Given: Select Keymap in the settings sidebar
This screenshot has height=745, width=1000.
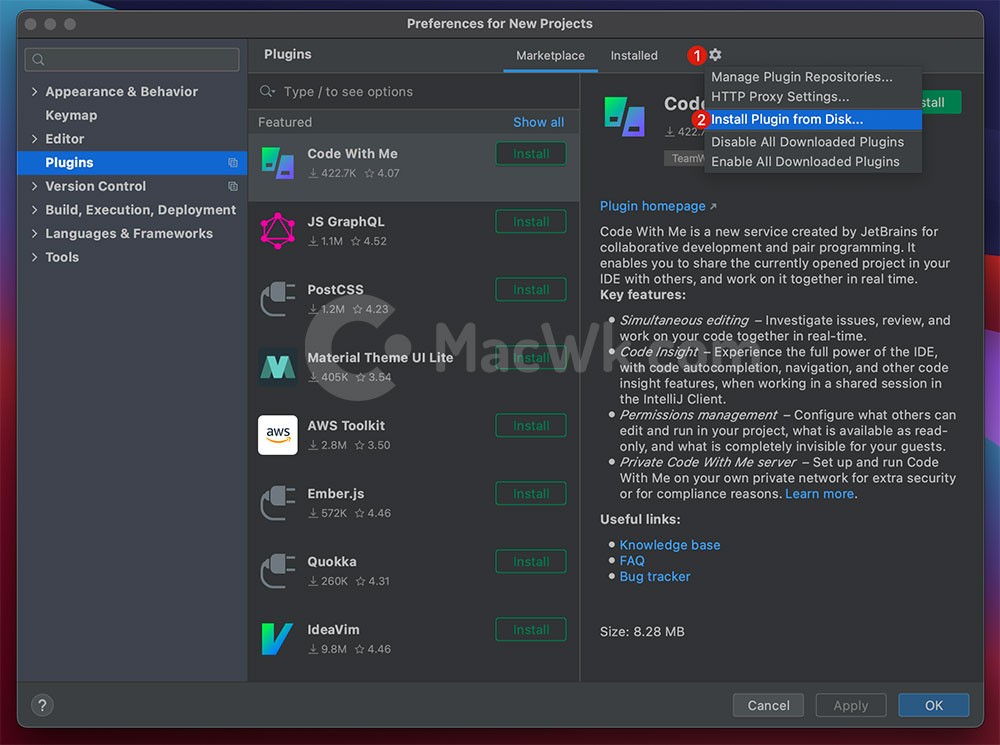Looking at the screenshot, I should point(71,115).
